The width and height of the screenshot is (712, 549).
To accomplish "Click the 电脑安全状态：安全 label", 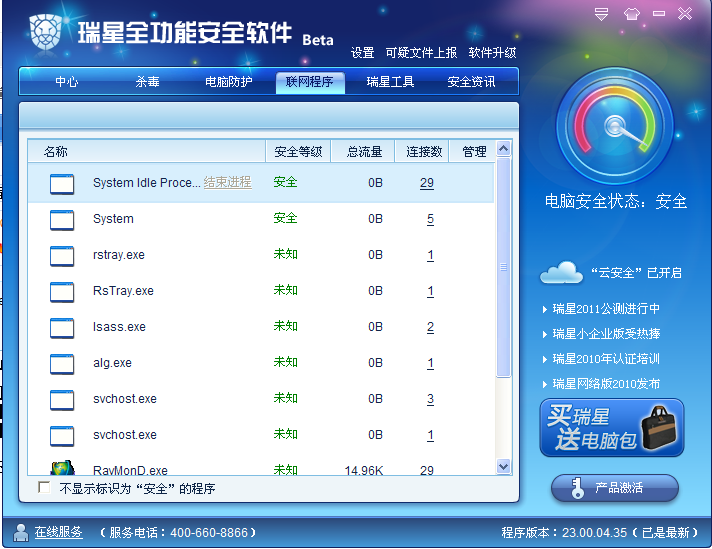I will (x=615, y=201).
